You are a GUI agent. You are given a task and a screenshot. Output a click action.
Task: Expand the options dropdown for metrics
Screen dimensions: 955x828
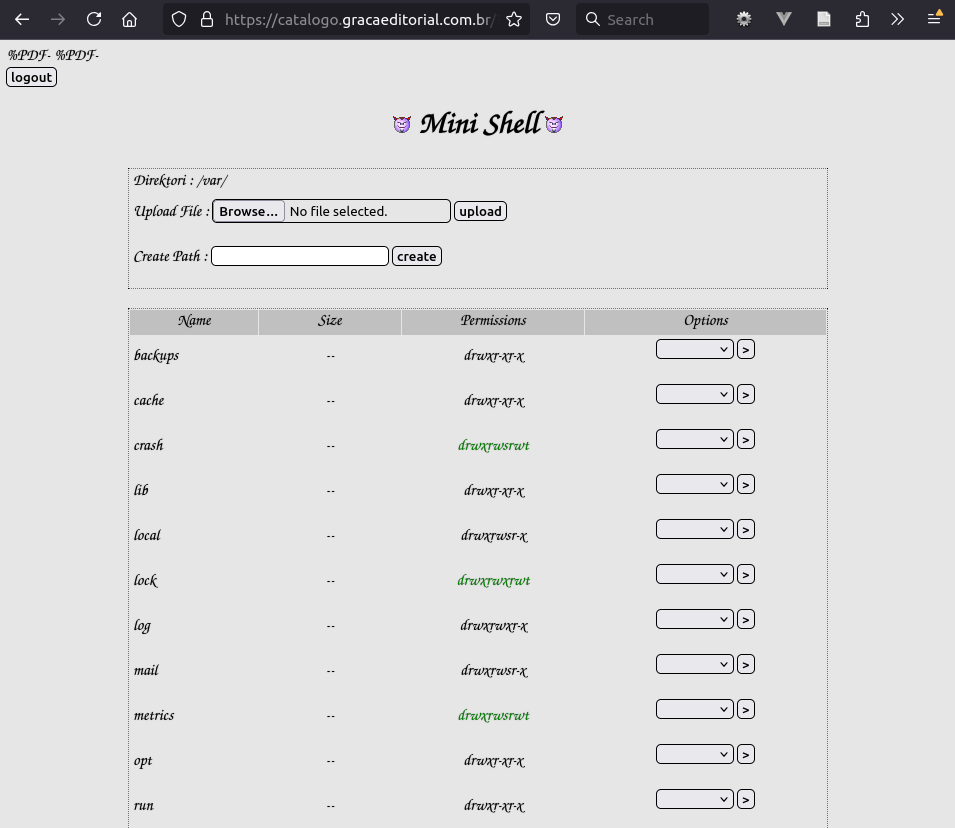click(x=694, y=709)
